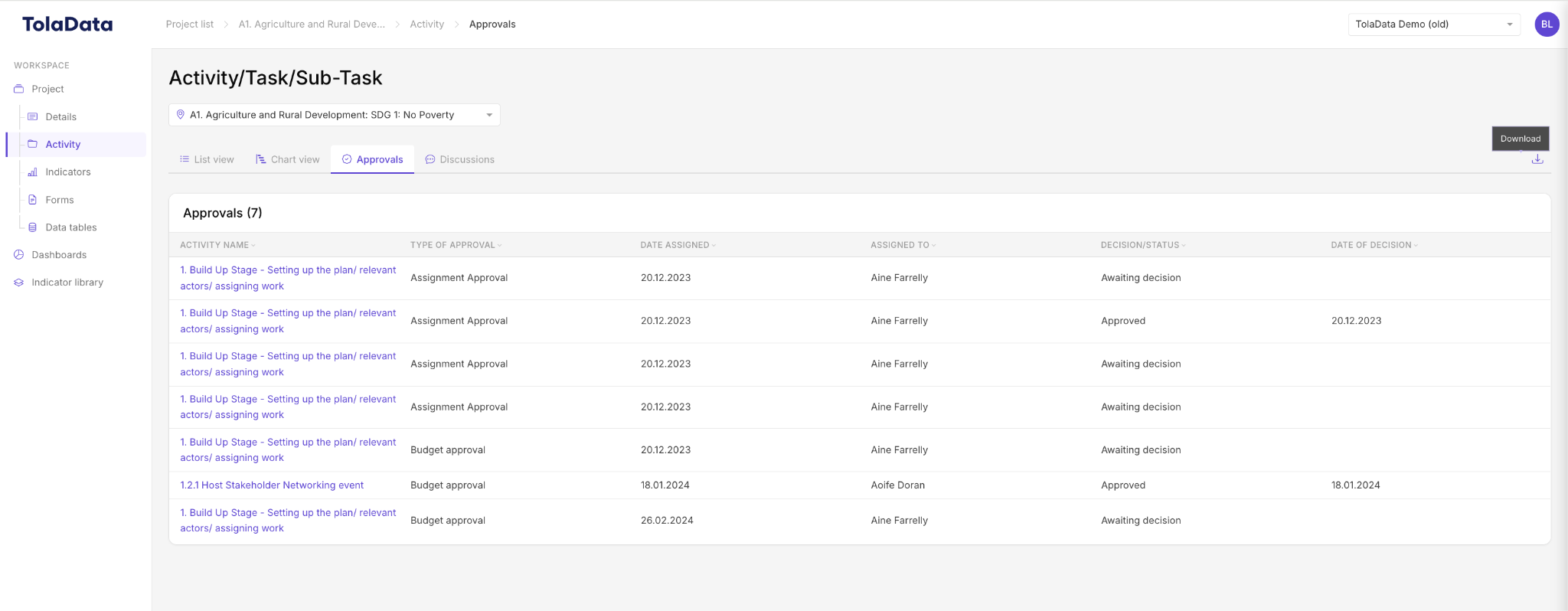The height and width of the screenshot is (611, 1568).
Task: Click the Activity breadcrumb link
Action: click(427, 25)
